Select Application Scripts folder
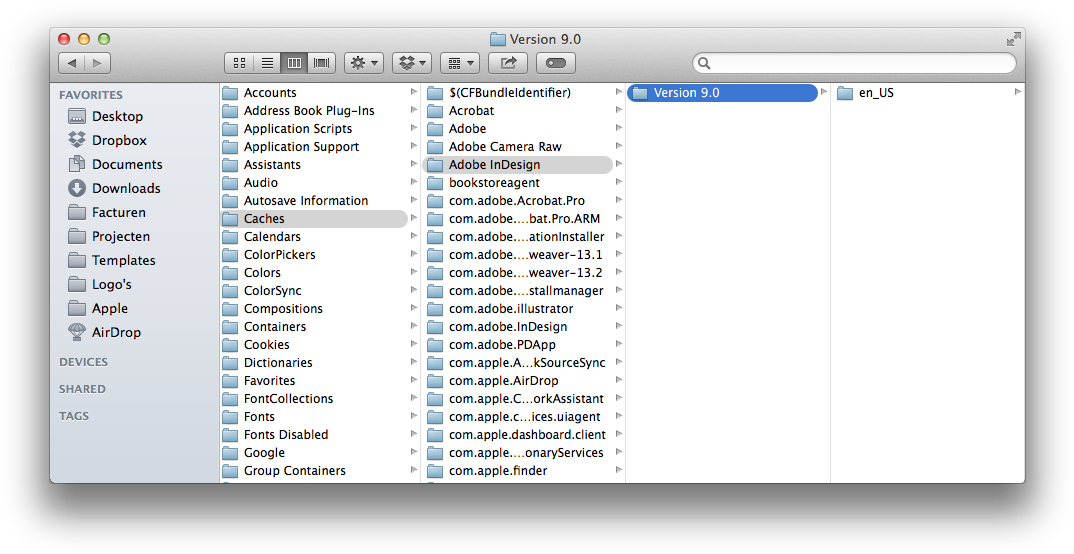1074x554 pixels. pyautogui.click(x=320, y=129)
